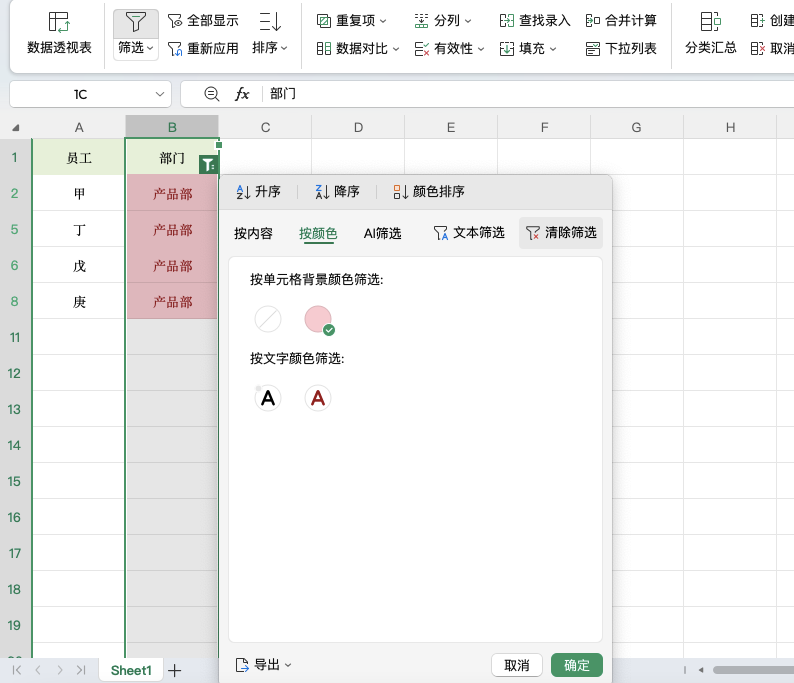Image resolution: width=794 pixels, height=683 pixels.
Task: Switch to the 按颜色 tab
Action: click(x=318, y=233)
